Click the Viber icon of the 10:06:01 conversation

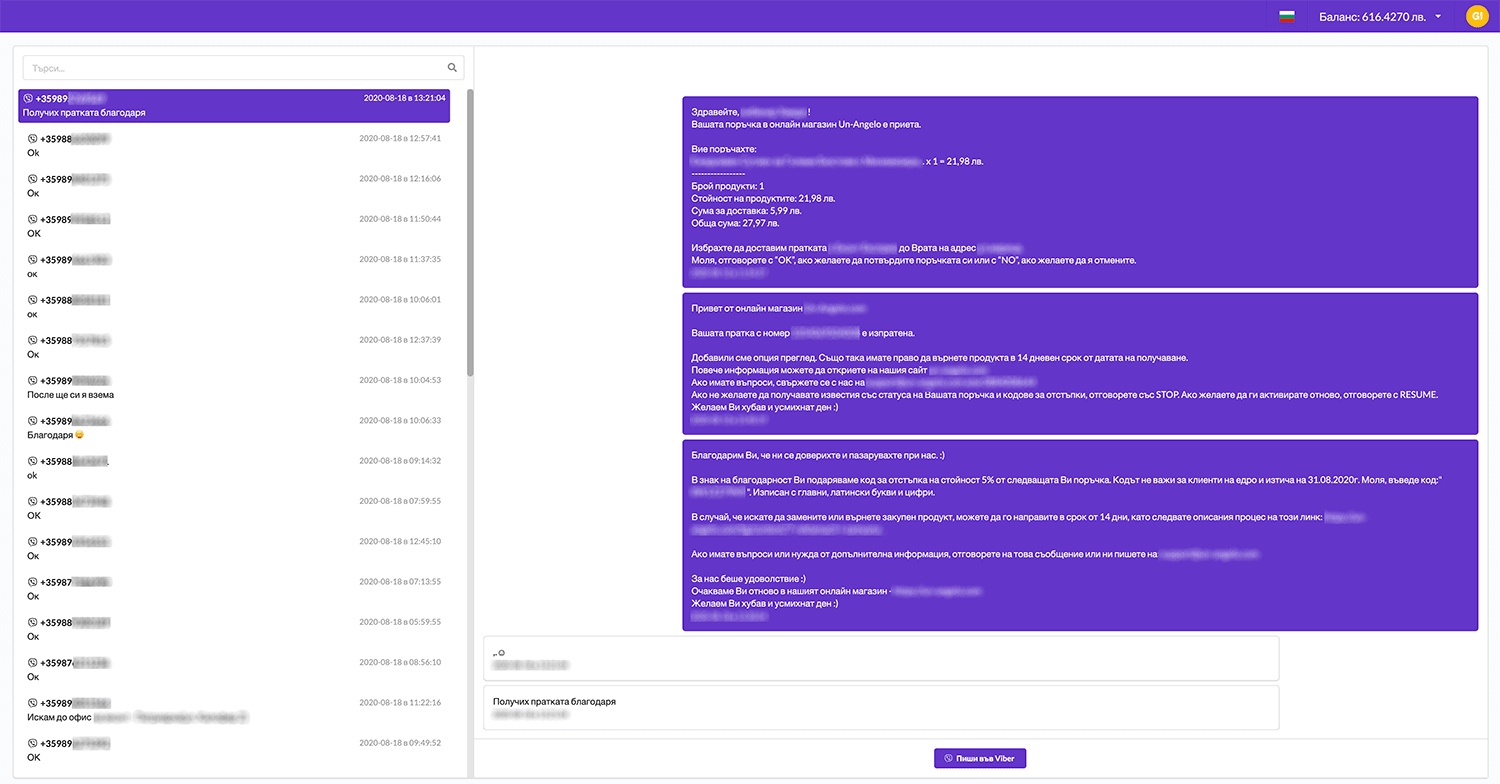(x=32, y=300)
